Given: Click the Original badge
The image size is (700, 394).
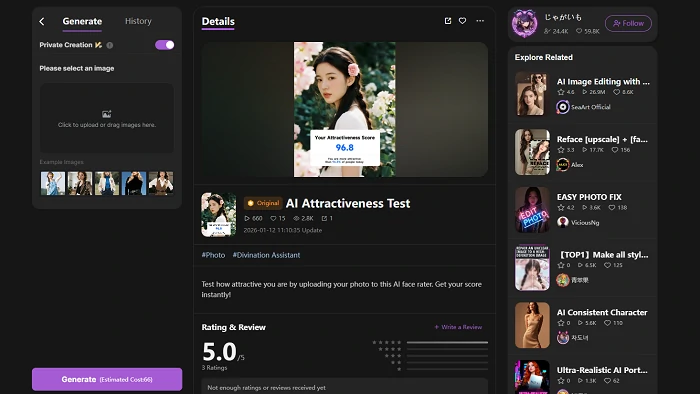Looking at the screenshot, I should pyautogui.click(x=263, y=203).
